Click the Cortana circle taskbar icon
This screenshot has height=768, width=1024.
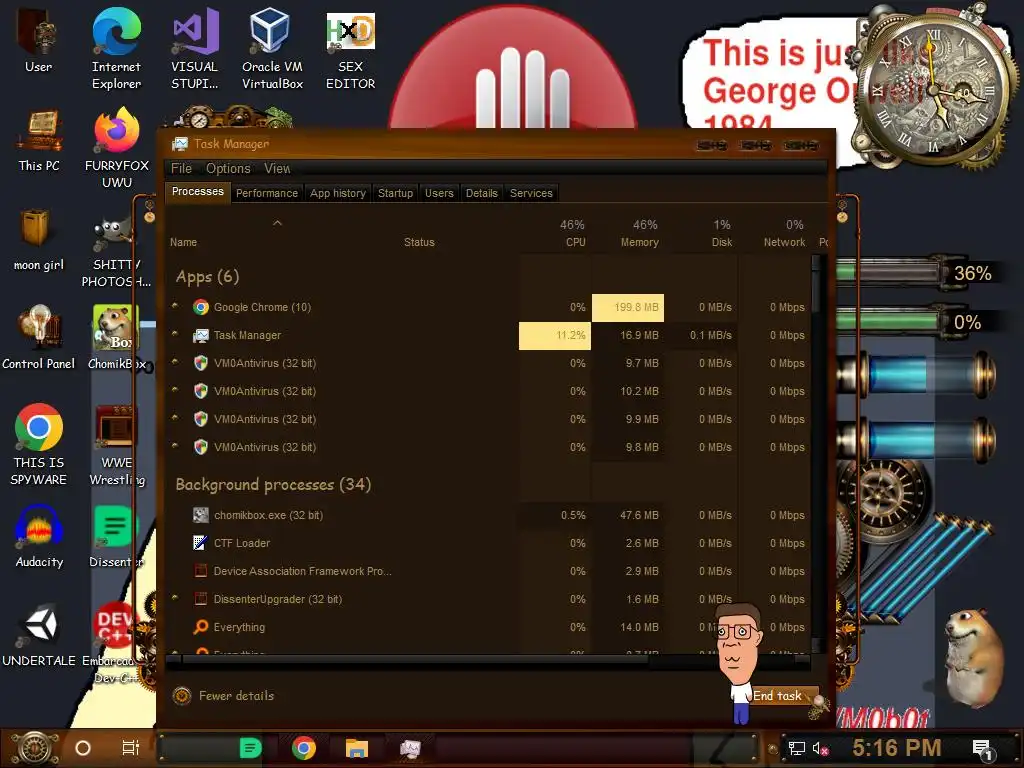[83, 748]
